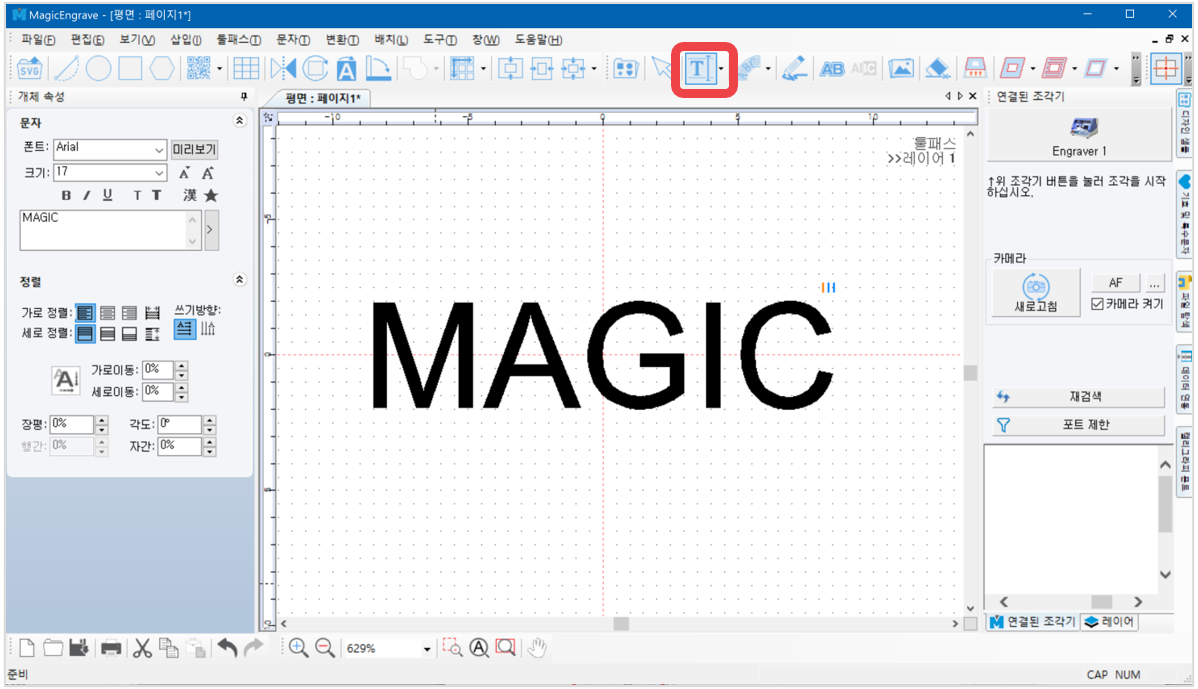
Task: Click the QR code tool icon
Action: point(199,69)
